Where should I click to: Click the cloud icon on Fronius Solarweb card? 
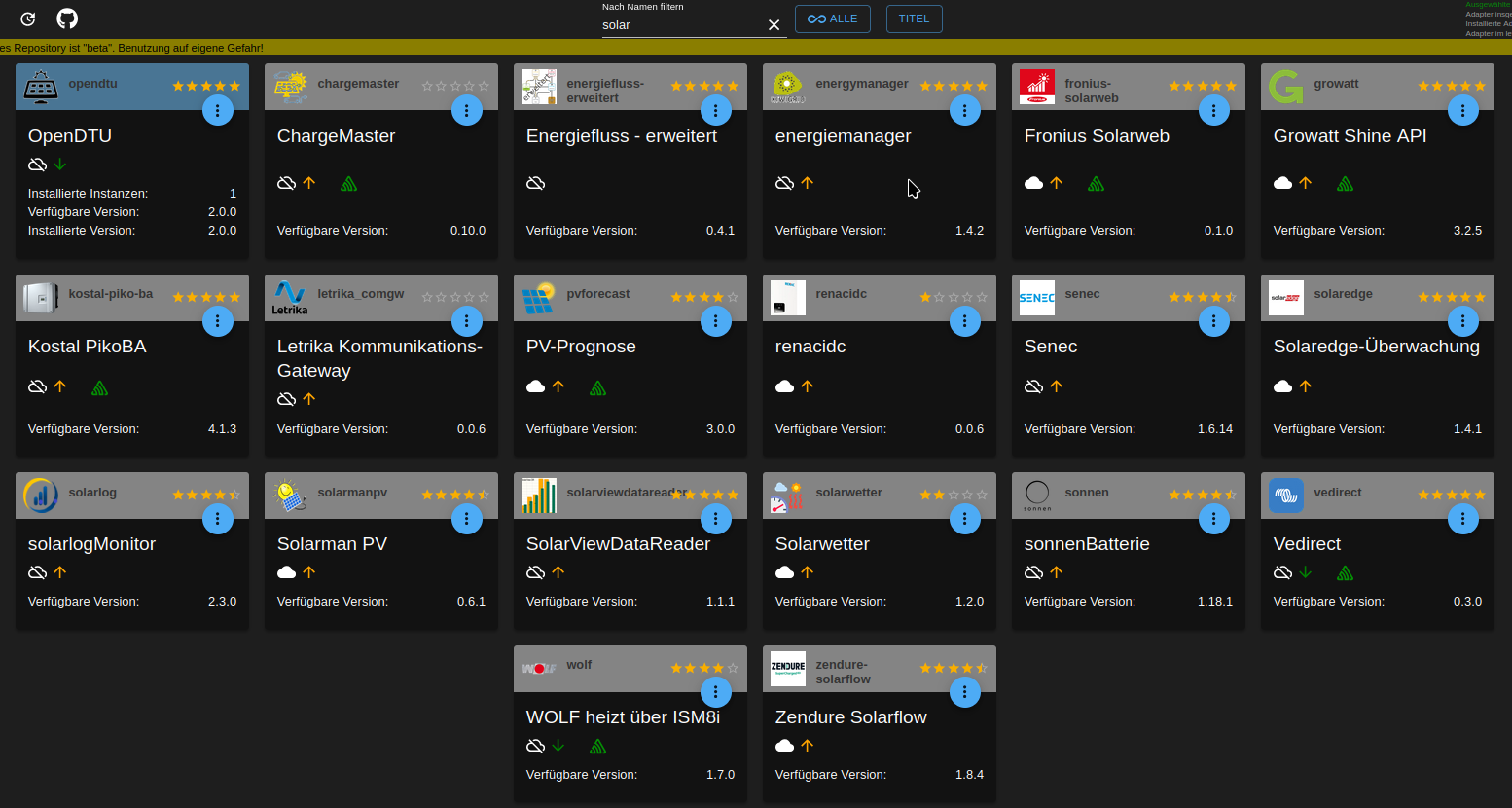pyautogui.click(x=1034, y=183)
